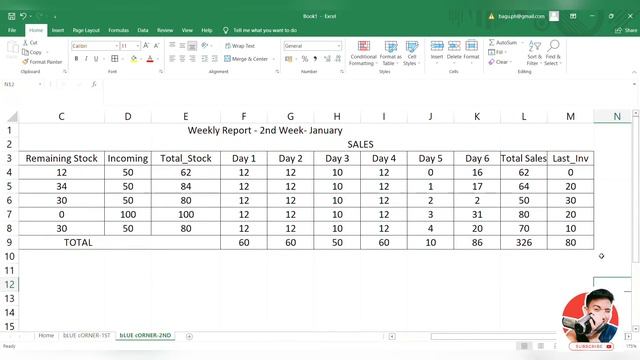
Task: Expand the Merge & Center dropdown arrow
Action: click(x=273, y=59)
